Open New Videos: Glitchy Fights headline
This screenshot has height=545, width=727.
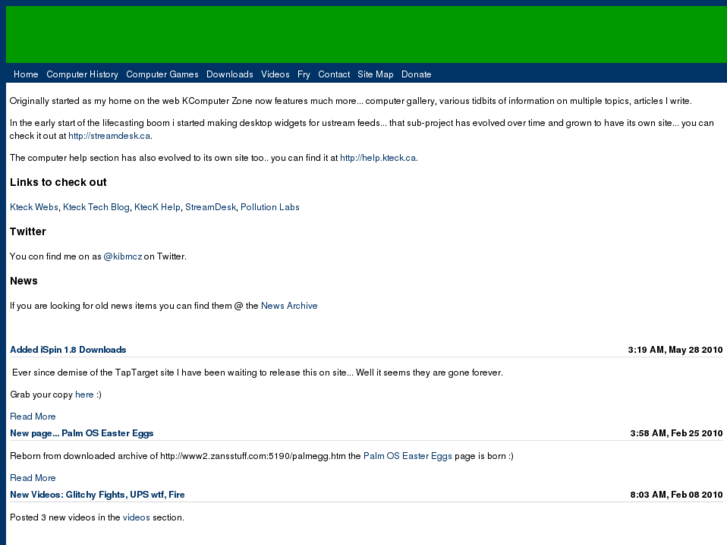coord(97,494)
